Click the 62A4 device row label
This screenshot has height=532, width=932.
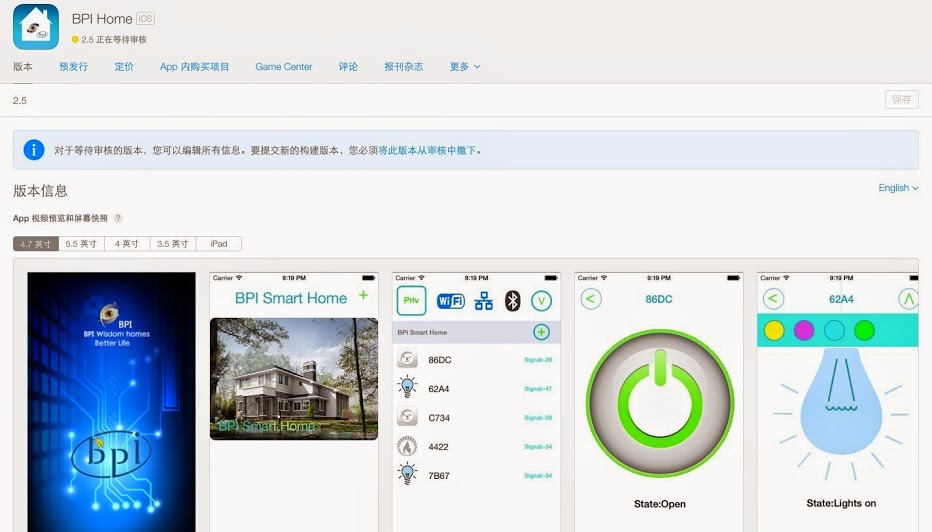pyautogui.click(x=439, y=389)
